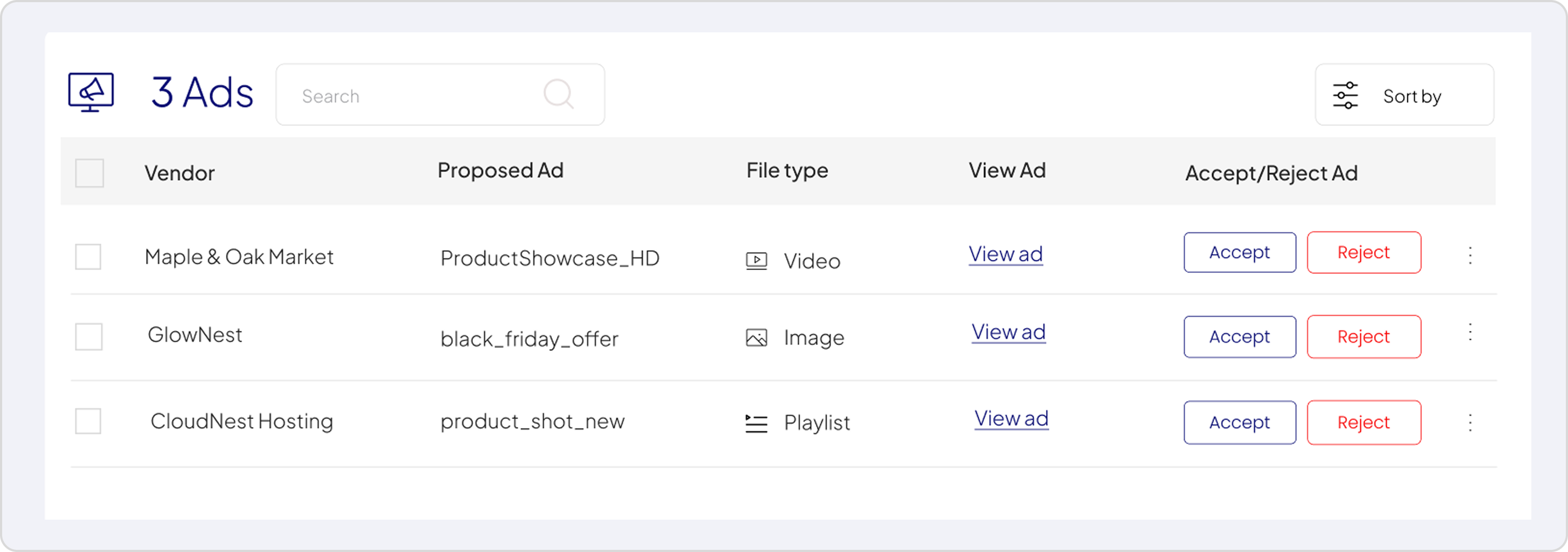
Task: Open View ad link for CloudNest Hosting
Action: point(1012,419)
